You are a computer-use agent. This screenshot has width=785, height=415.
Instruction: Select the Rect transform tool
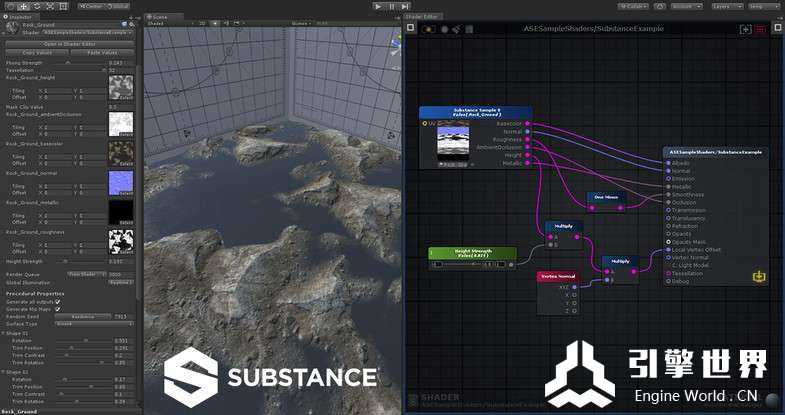point(63,7)
